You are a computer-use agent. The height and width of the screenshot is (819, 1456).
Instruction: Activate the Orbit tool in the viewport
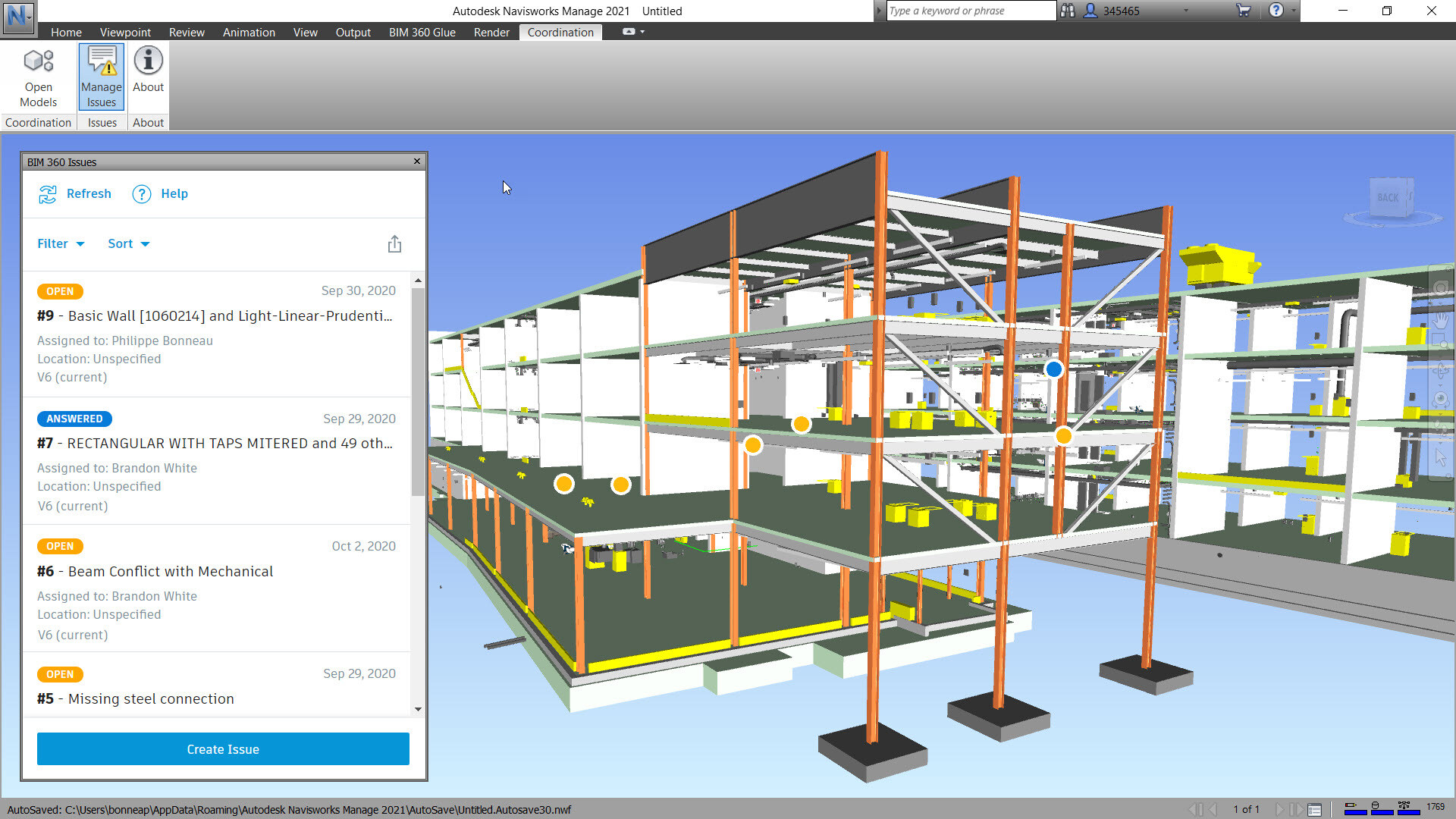(1442, 372)
